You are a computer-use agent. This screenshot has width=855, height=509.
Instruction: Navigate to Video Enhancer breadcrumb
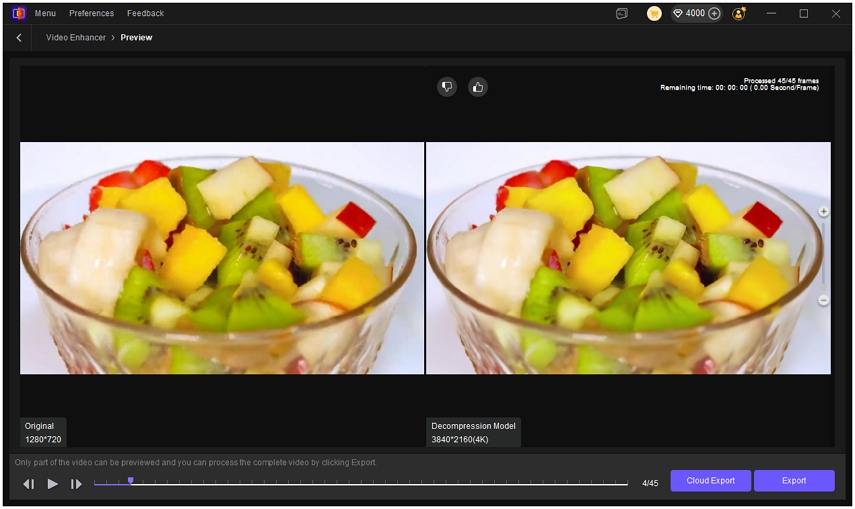pos(76,38)
